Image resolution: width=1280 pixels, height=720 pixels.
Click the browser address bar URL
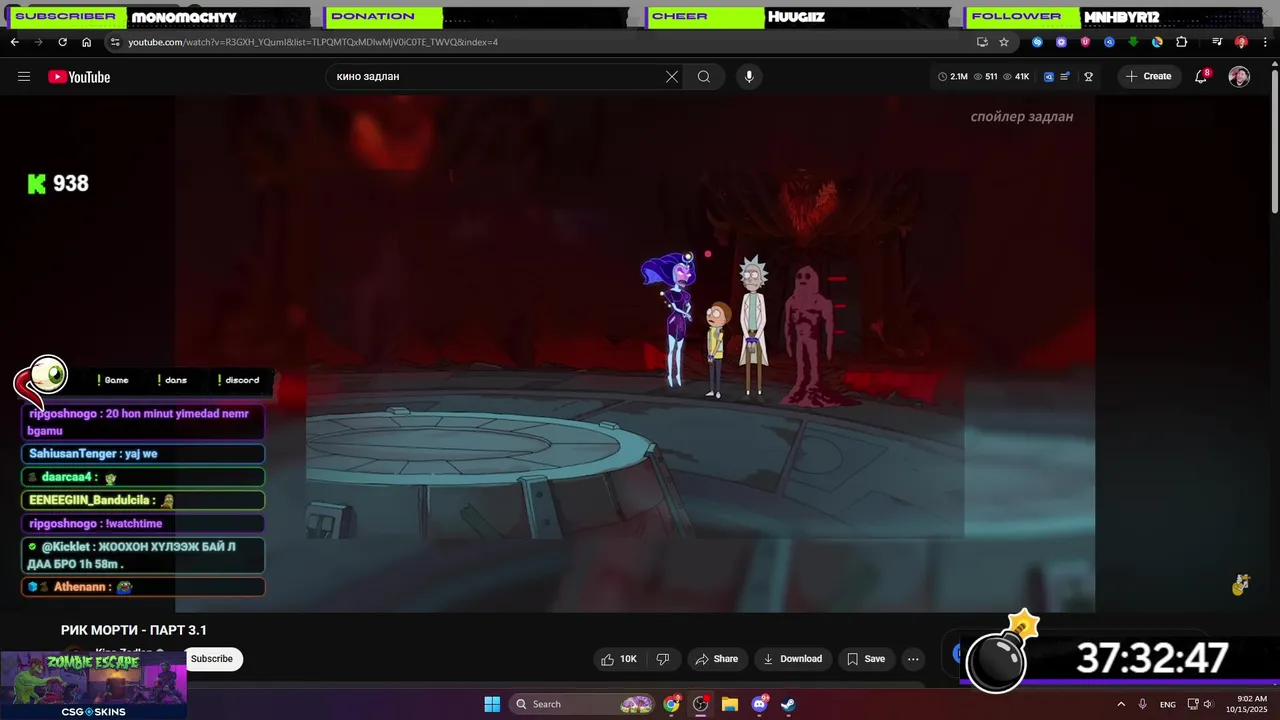point(312,42)
